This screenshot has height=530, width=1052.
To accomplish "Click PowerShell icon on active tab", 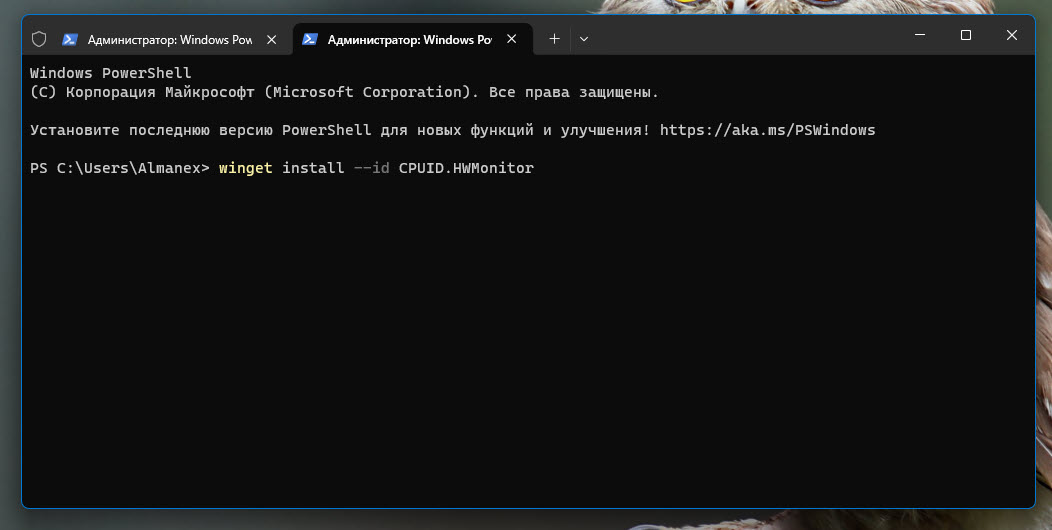I will pos(309,40).
